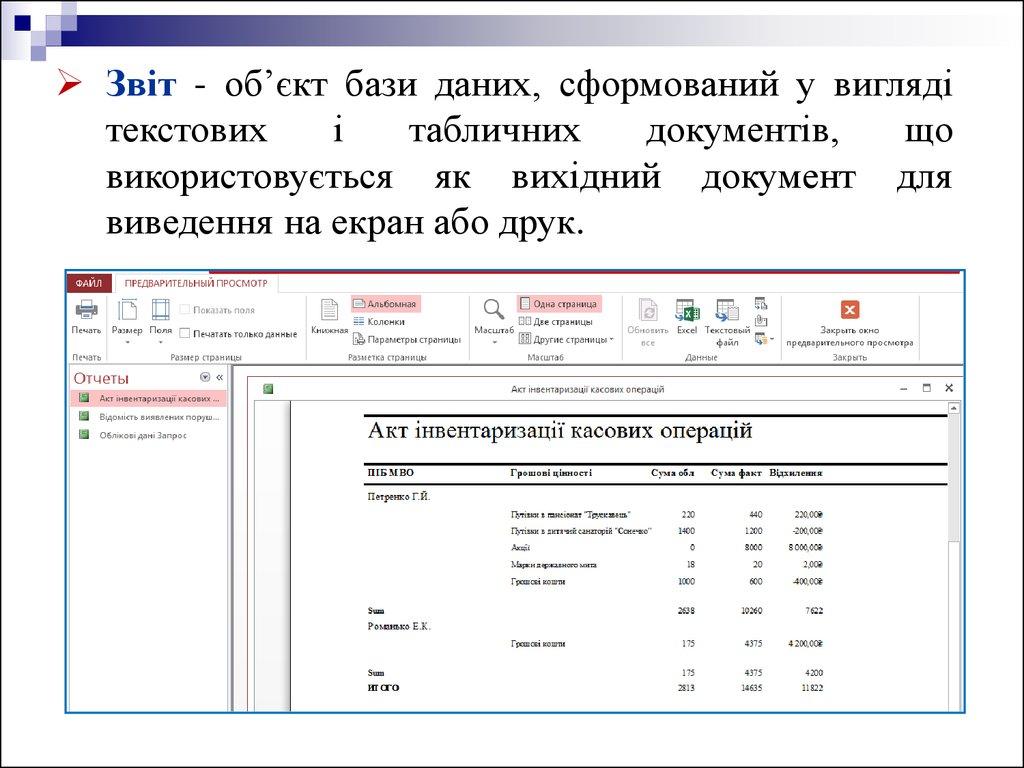Open Параметры страницы page setup
Image resolution: width=1024 pixels, height=768 pixels.
pos(406,339)
